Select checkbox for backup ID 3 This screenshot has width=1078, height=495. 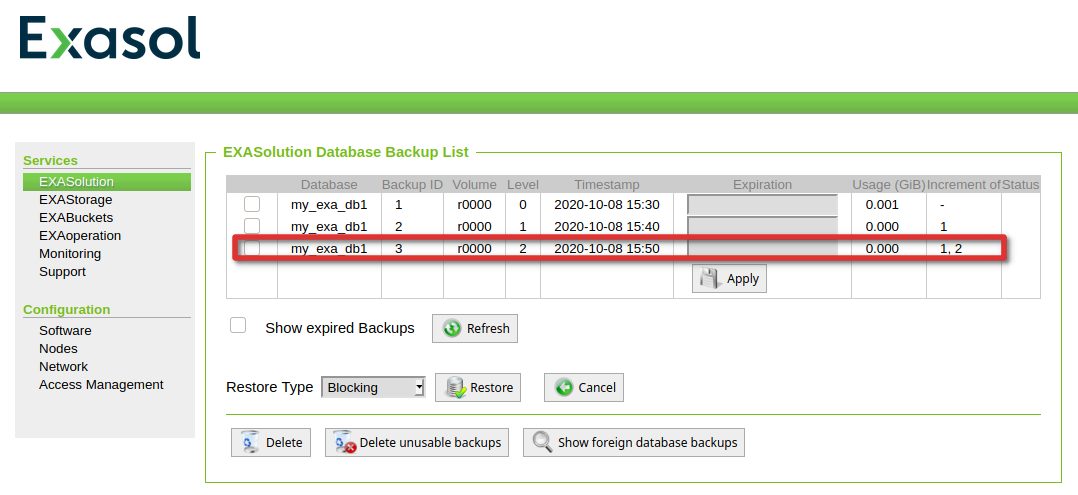(x=252, y=248)
